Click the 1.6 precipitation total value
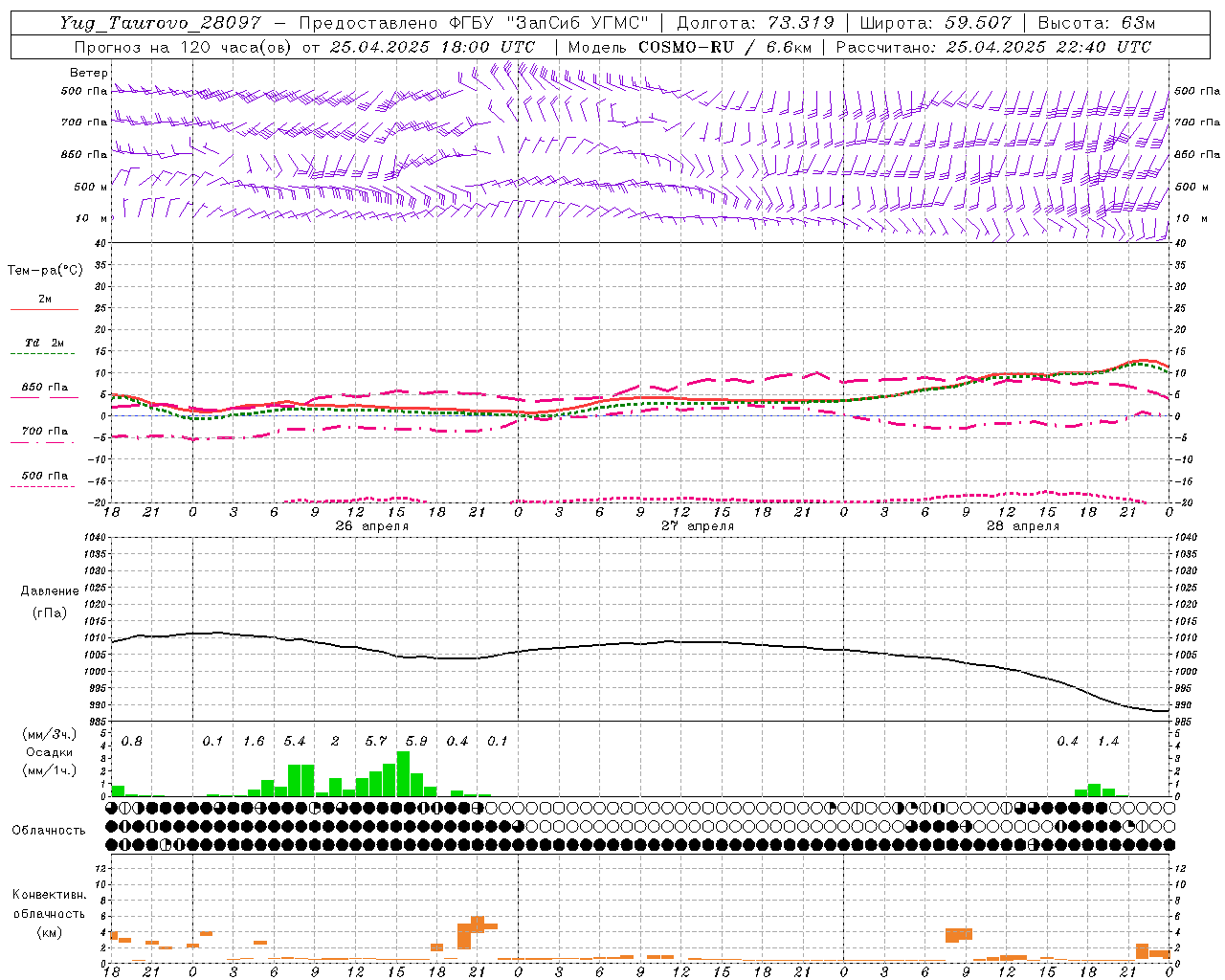This screenshot has width=1225, height=980. [254, 742]
